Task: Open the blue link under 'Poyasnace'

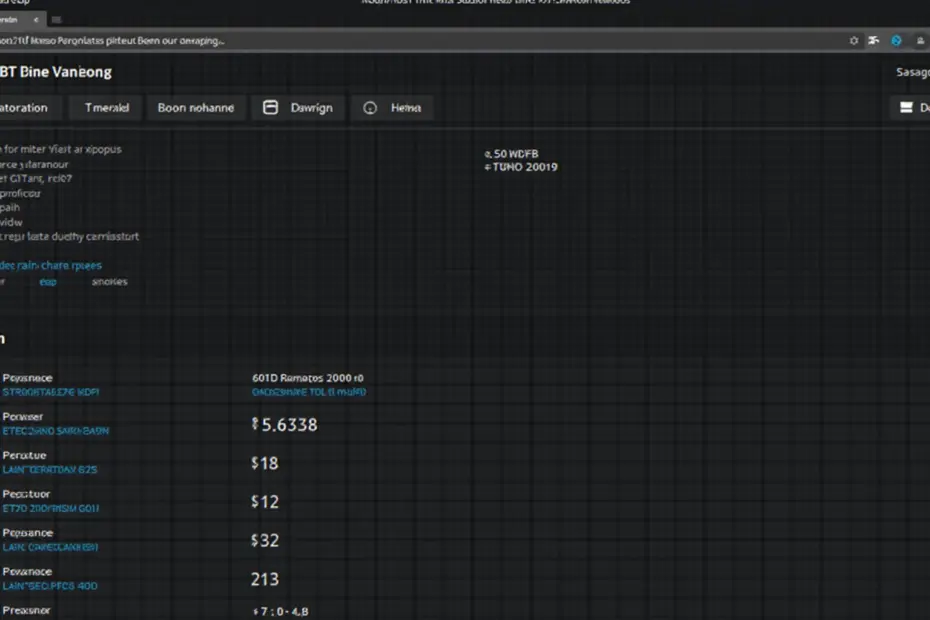Action: click(51, 392)
